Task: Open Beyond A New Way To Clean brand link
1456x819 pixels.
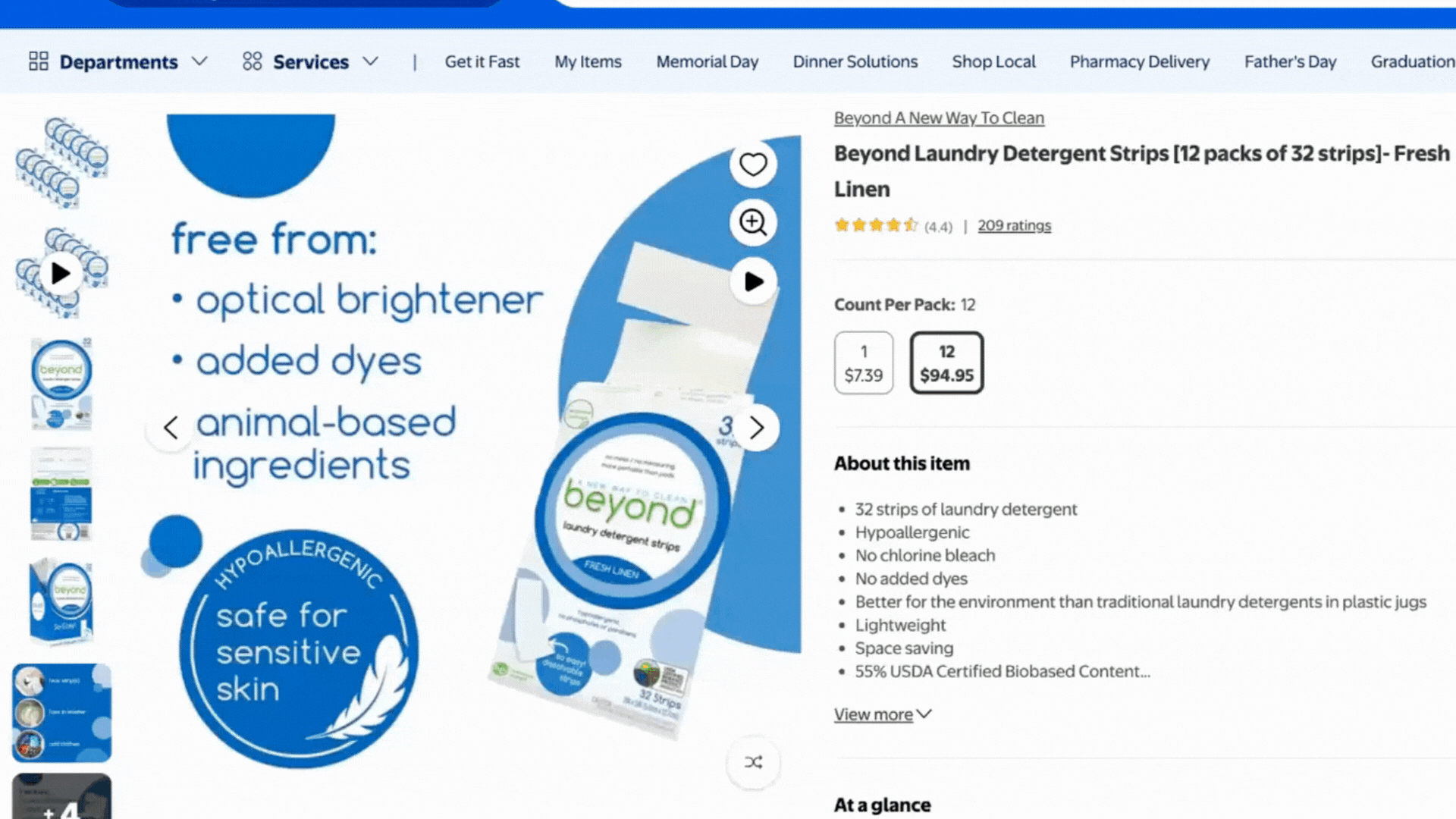Action: [x=939, y=118]
